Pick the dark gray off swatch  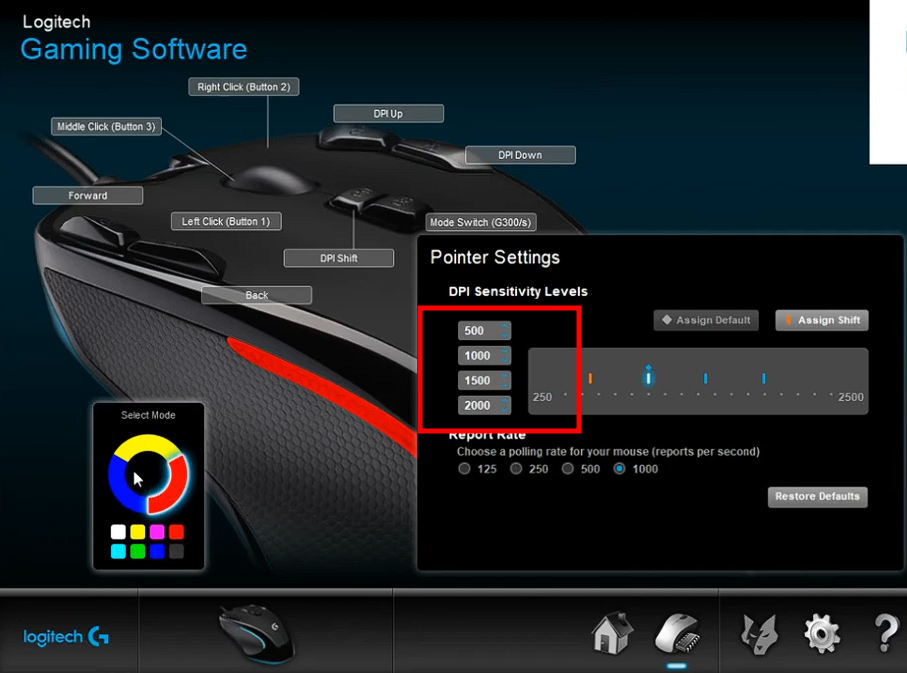[x=176, y=551]
